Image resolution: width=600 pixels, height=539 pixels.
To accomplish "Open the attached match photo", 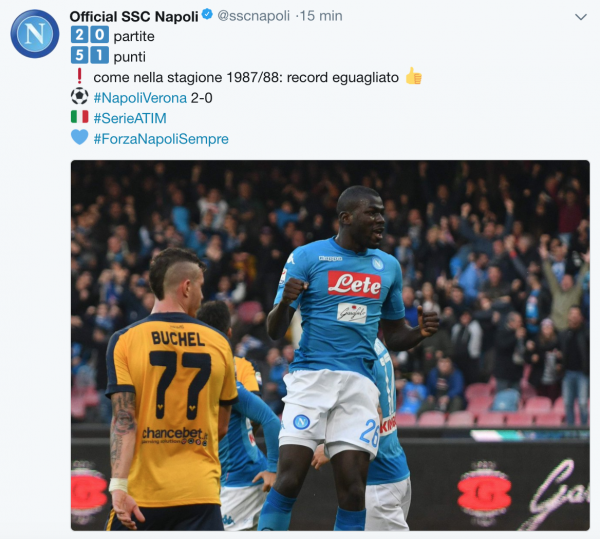I will point(330,345).
